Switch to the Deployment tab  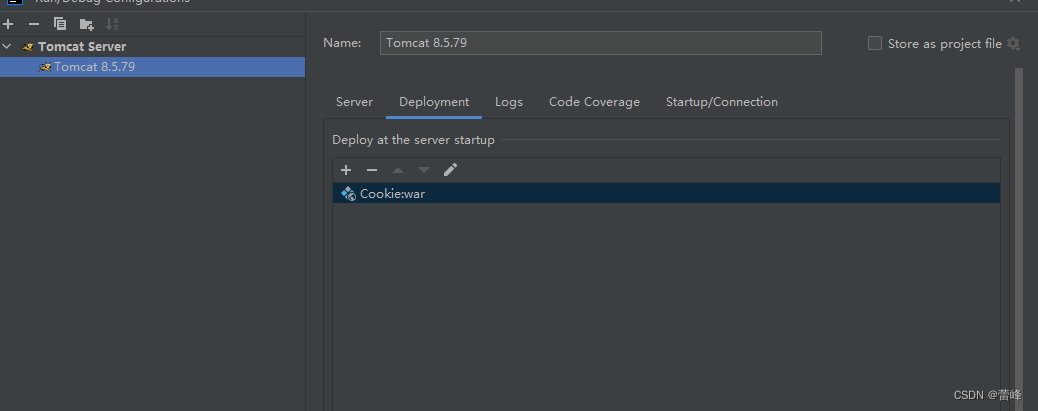pos(434,102)
